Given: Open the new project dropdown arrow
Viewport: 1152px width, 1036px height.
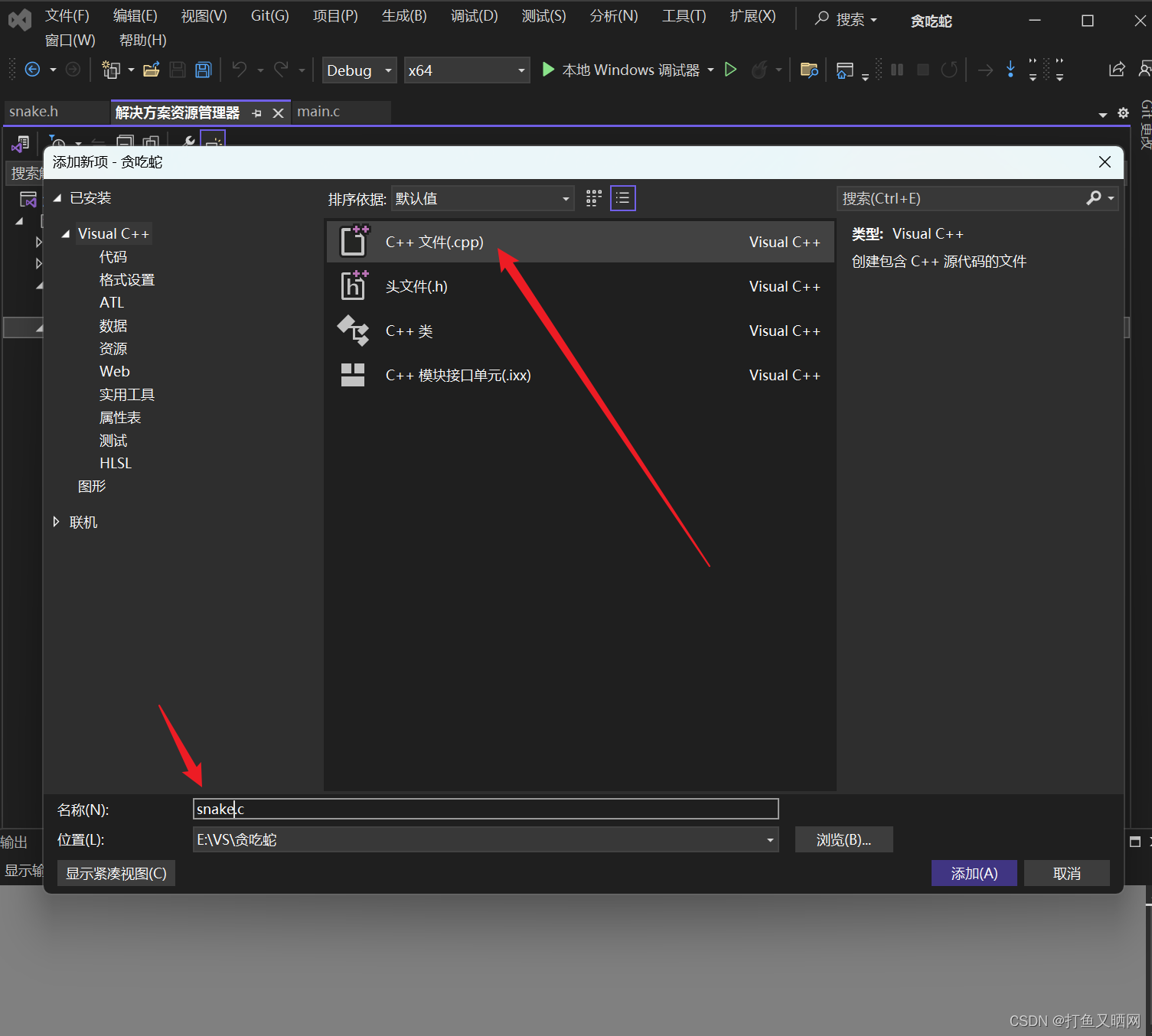Looking at the screenshot, I should [131, 70].
